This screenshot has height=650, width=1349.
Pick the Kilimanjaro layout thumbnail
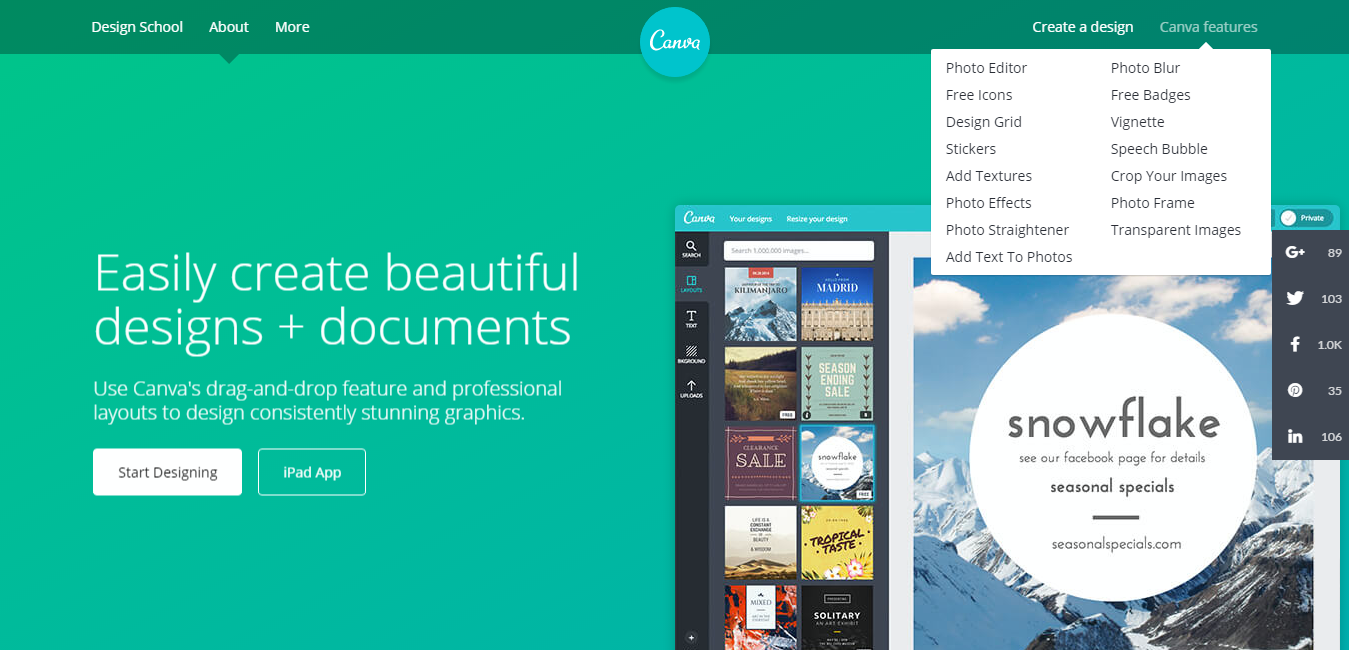[x=761, y=303]
